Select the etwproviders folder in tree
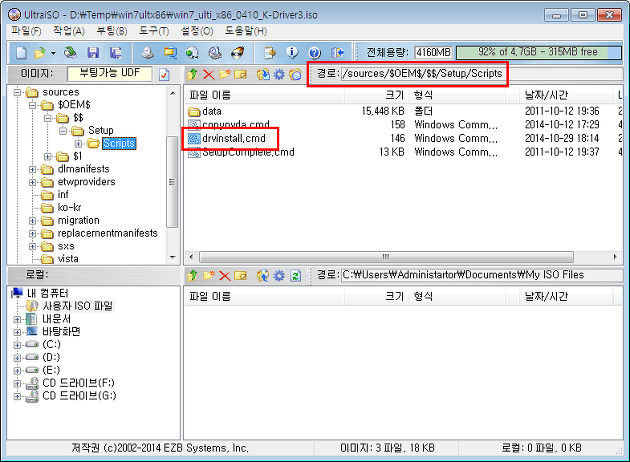 [x=86, y=182]
